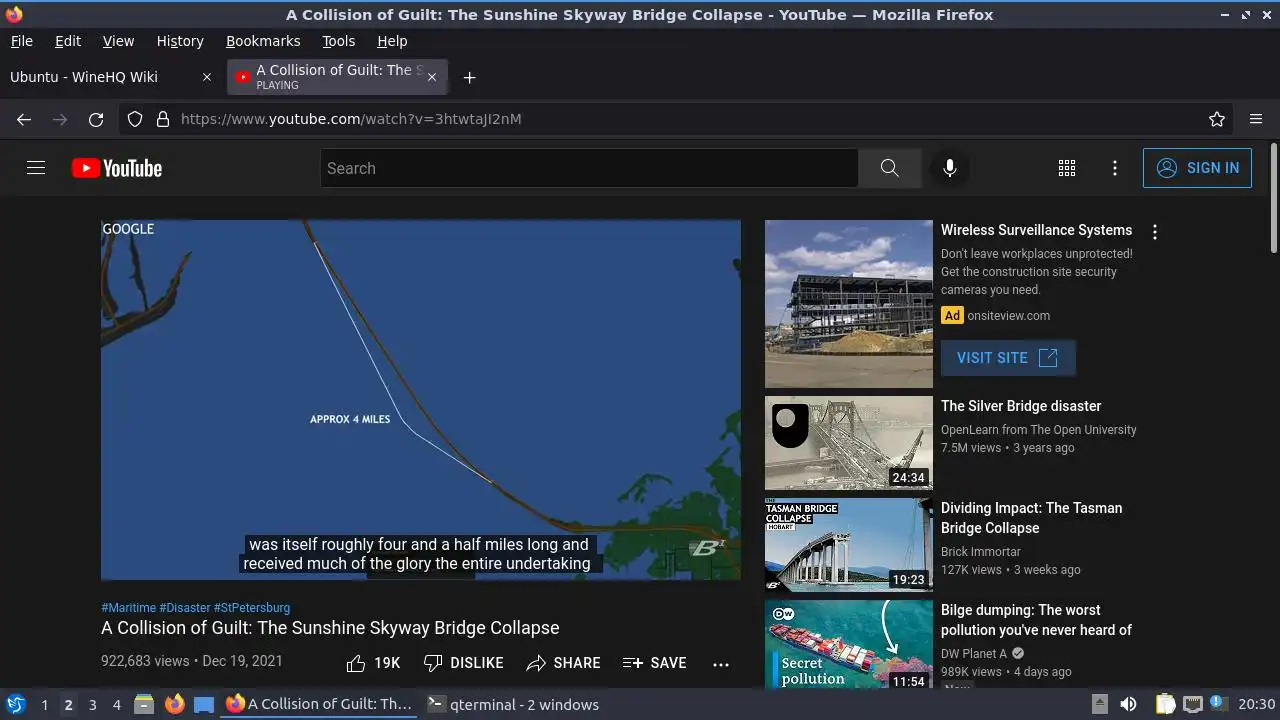Click the 20:30 panel clock

(1257, 704)
